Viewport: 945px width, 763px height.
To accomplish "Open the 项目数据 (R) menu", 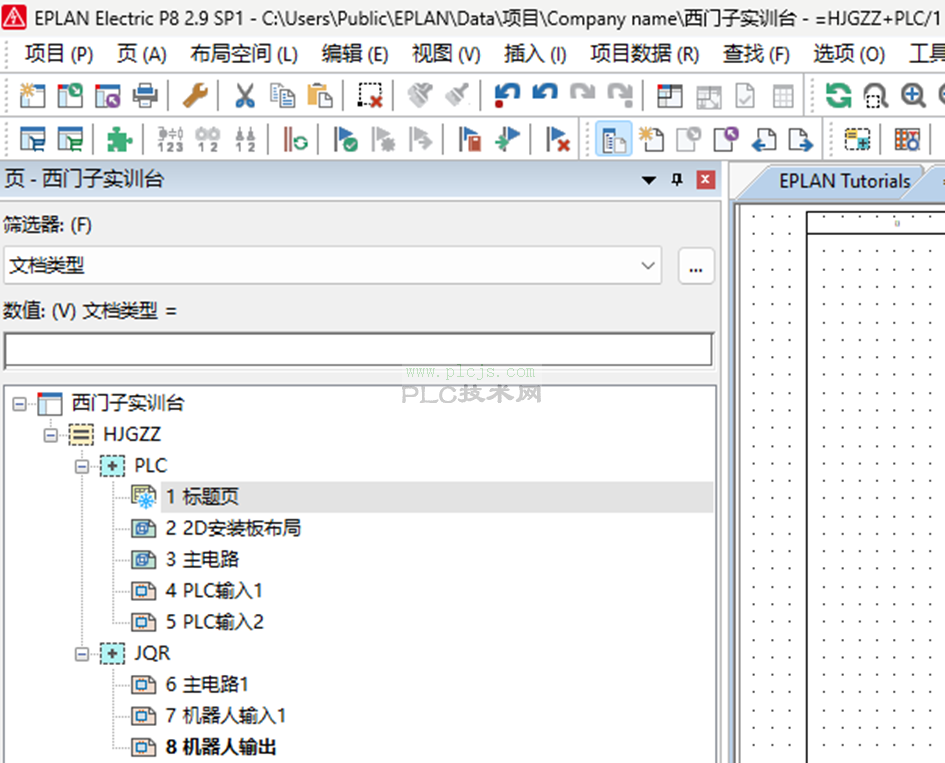I will pos(645,54).
